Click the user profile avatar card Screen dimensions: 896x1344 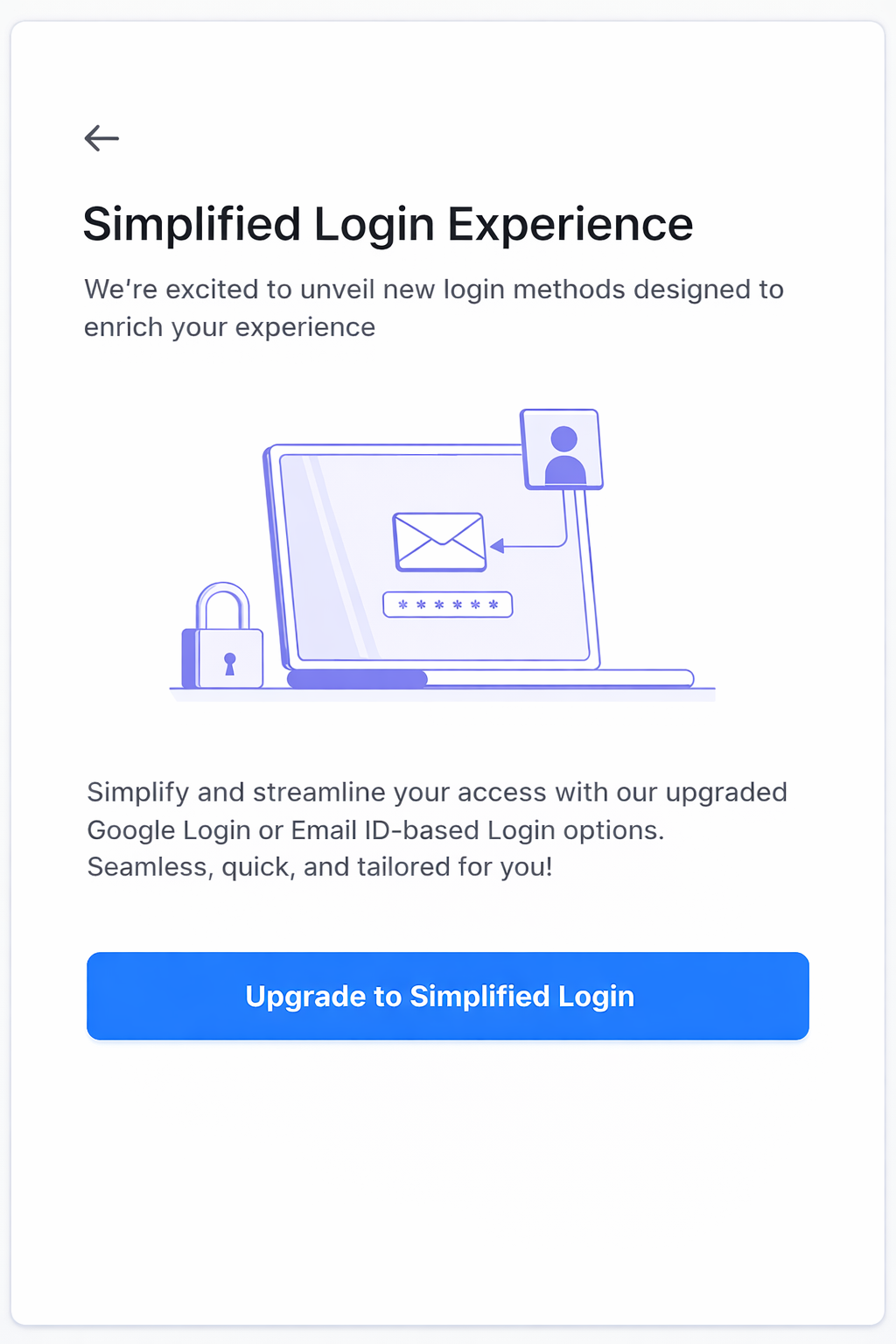coord(562,449)
